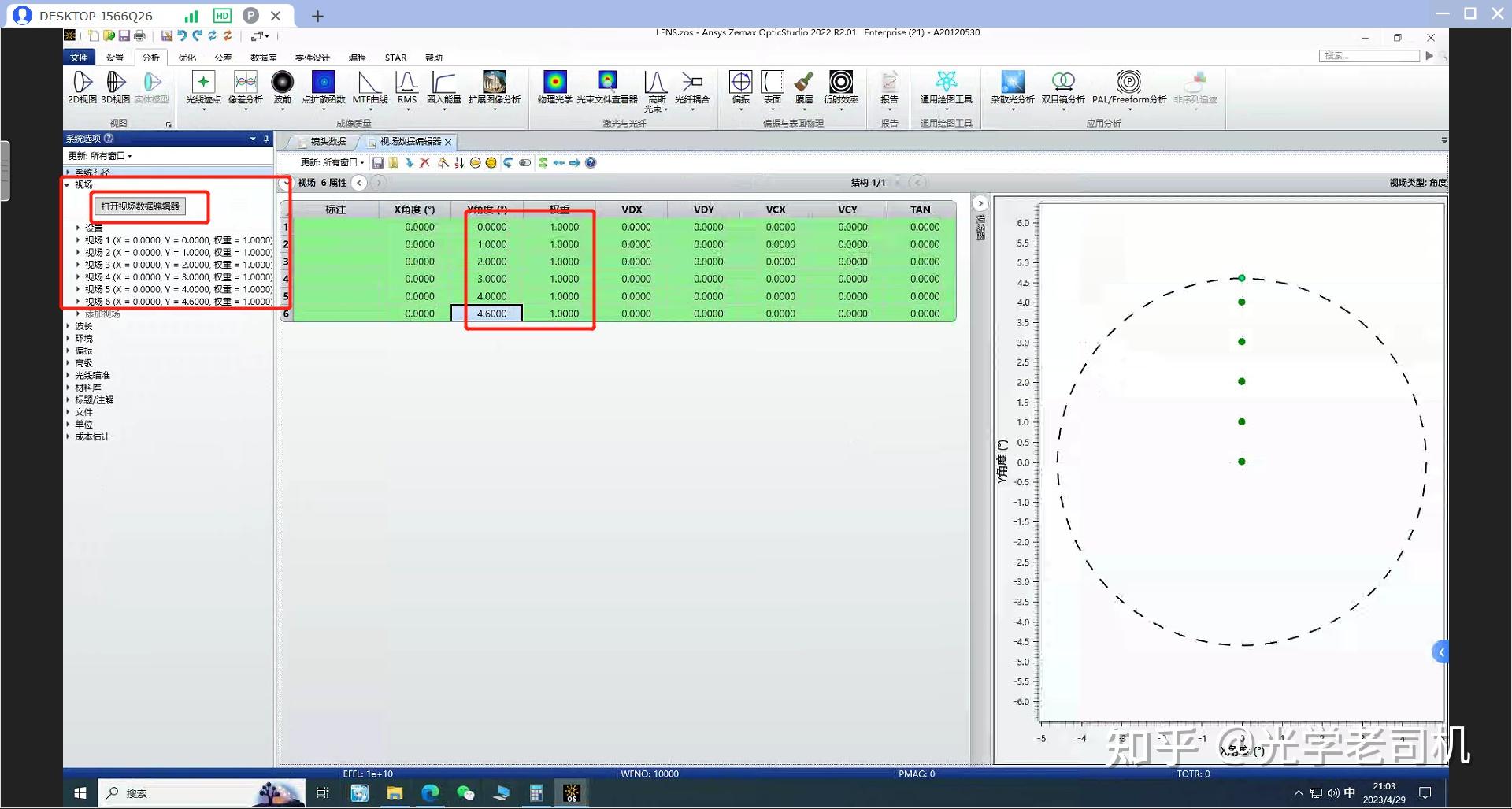Collapse the 视场 tree section

(x=67, y=184)
